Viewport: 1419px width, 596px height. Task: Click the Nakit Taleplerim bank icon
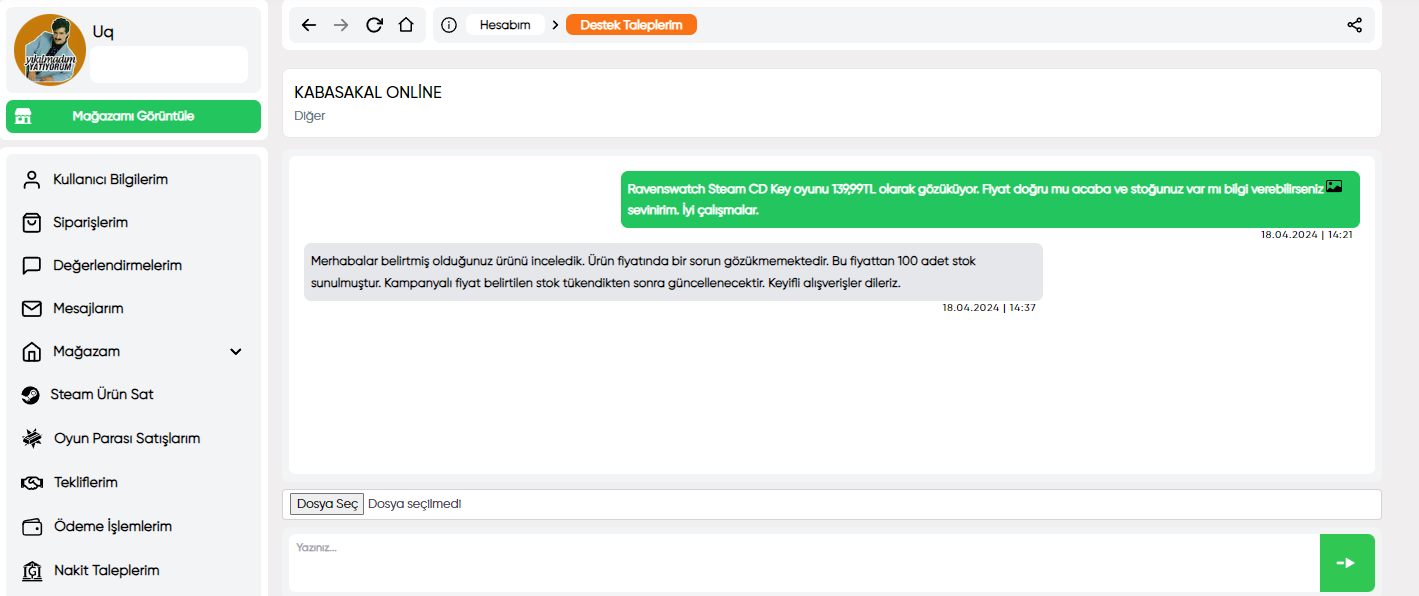pyautogui.click(x=32, y=571)
